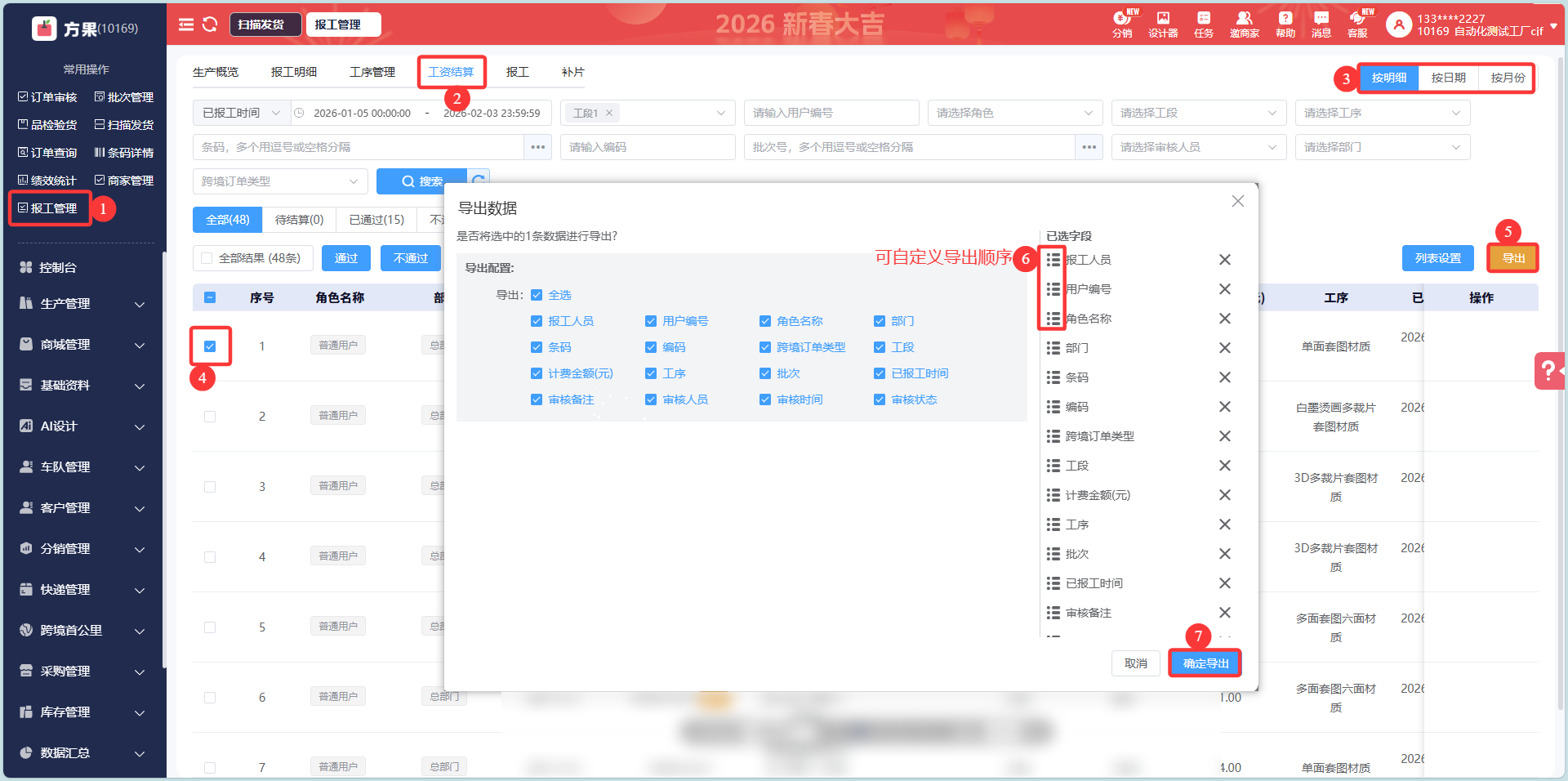Image resolution: width=1568 pixels, height=781 pixels.
Task: Click the refresh icon in top bar
Action: [210, 25]
